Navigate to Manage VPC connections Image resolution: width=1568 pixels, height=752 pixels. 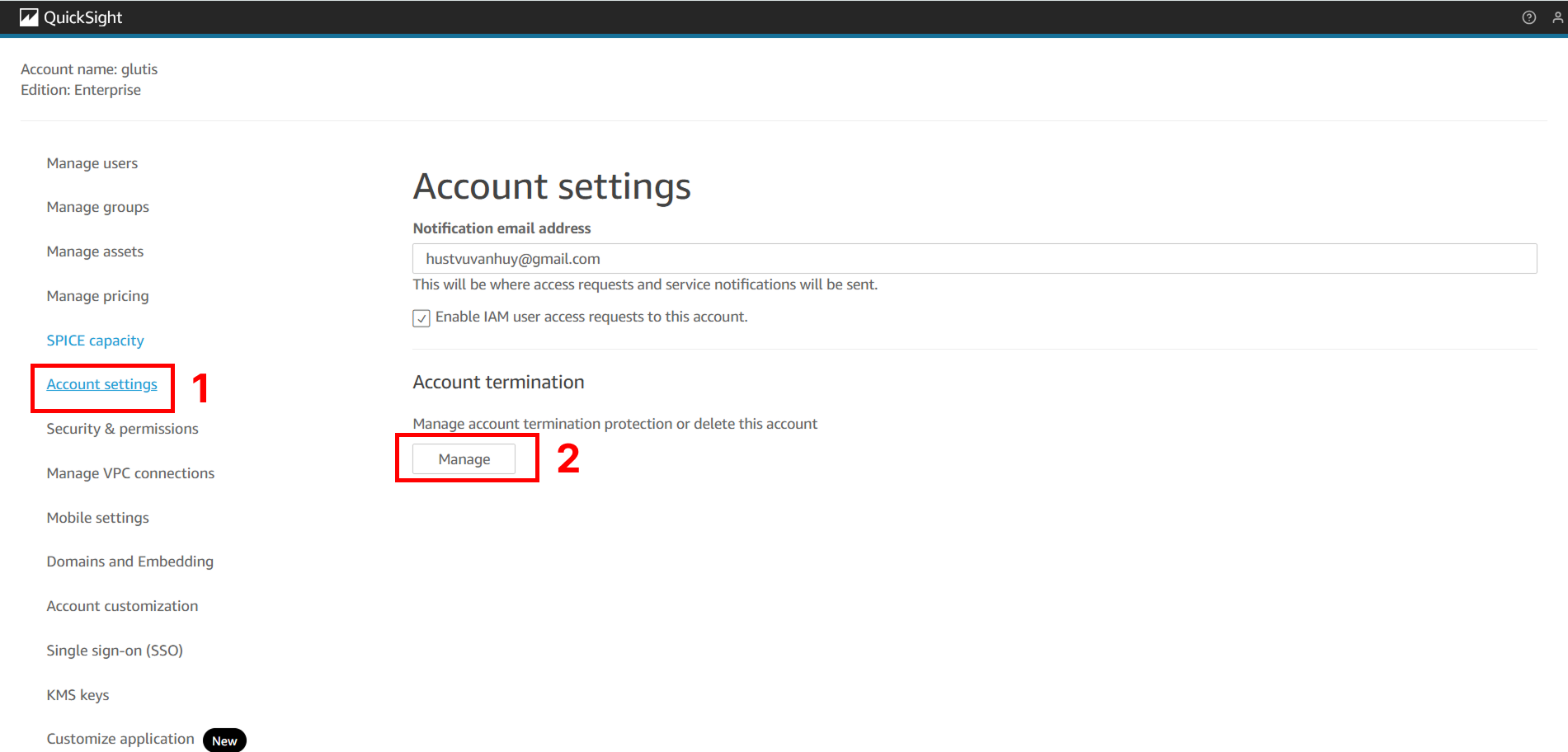[x=130, y=473]
